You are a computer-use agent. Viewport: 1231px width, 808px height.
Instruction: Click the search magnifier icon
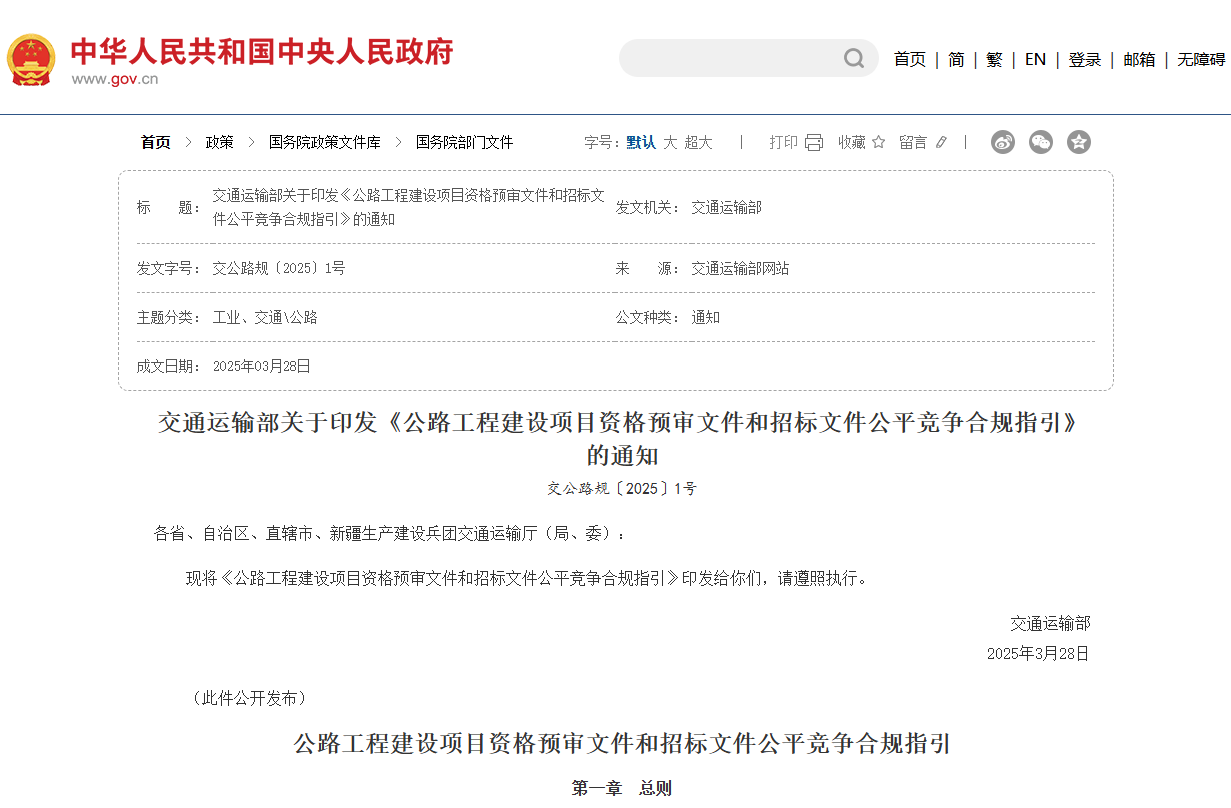tap(853, 59)
